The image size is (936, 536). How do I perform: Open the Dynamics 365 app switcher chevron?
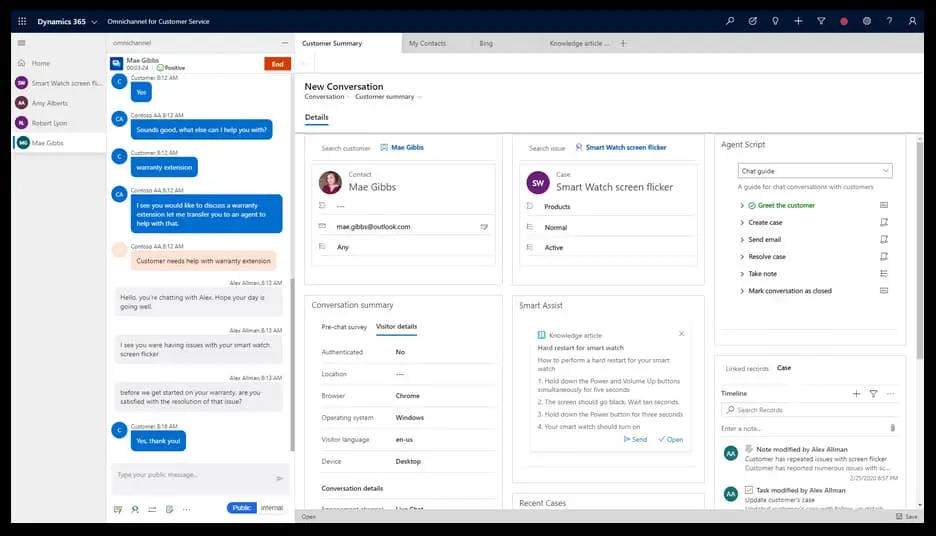[94, 22]
